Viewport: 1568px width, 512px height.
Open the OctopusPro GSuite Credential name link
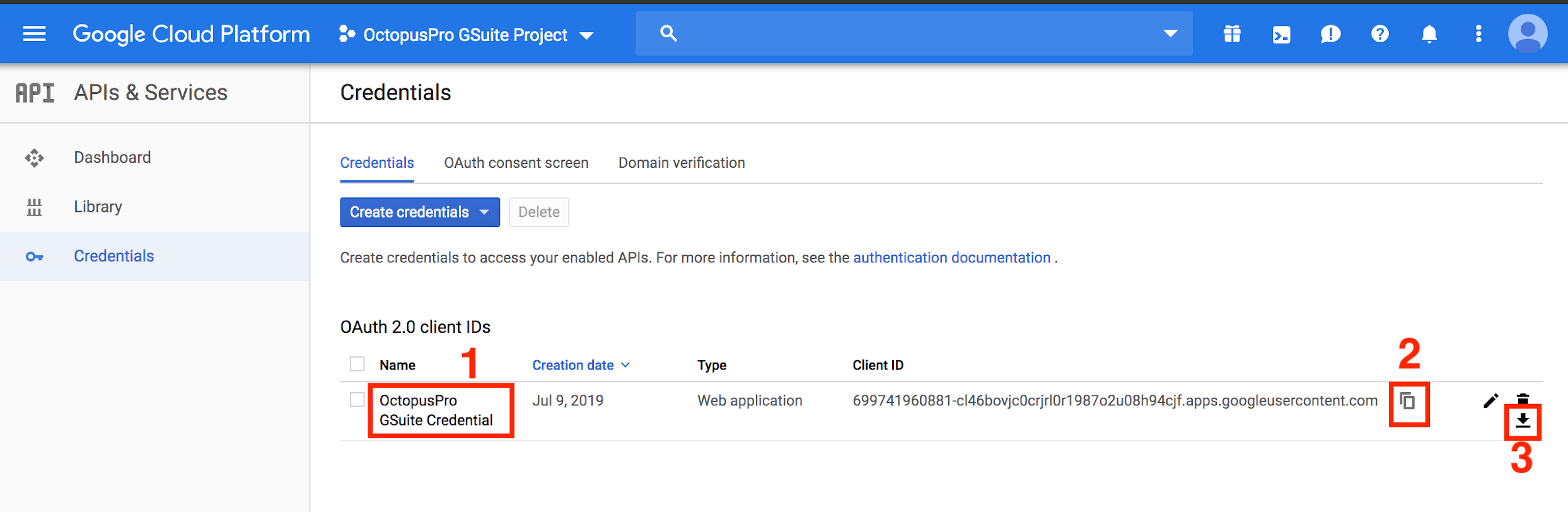(436, 410)
